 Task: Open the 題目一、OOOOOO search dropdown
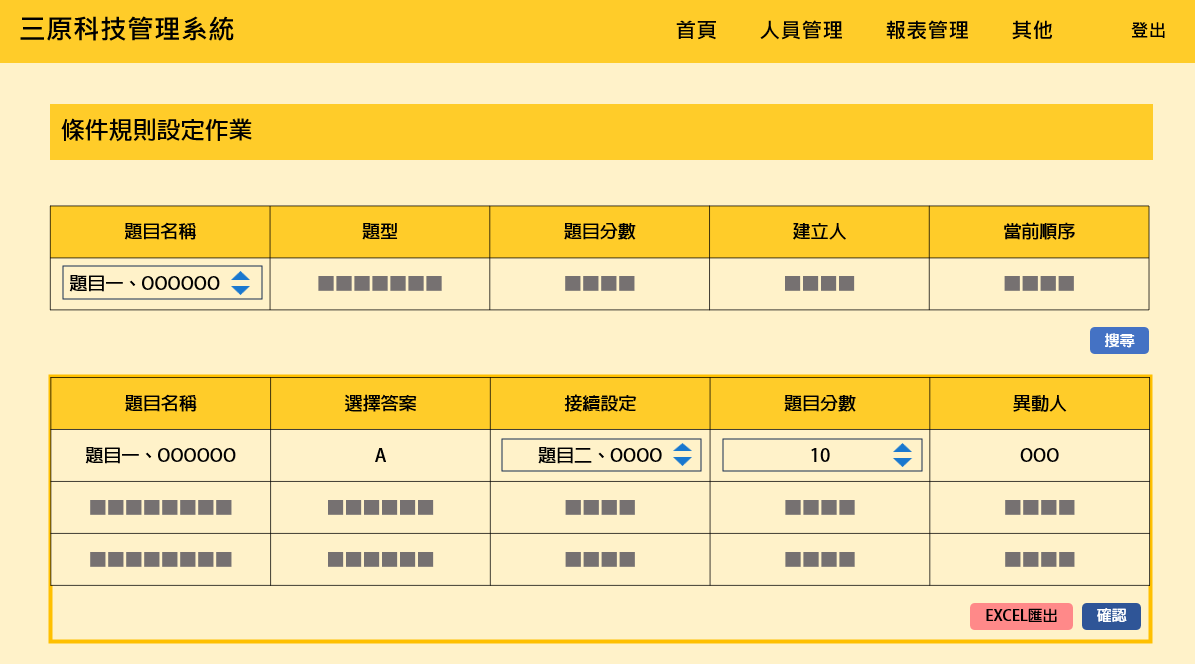(160, 282)
